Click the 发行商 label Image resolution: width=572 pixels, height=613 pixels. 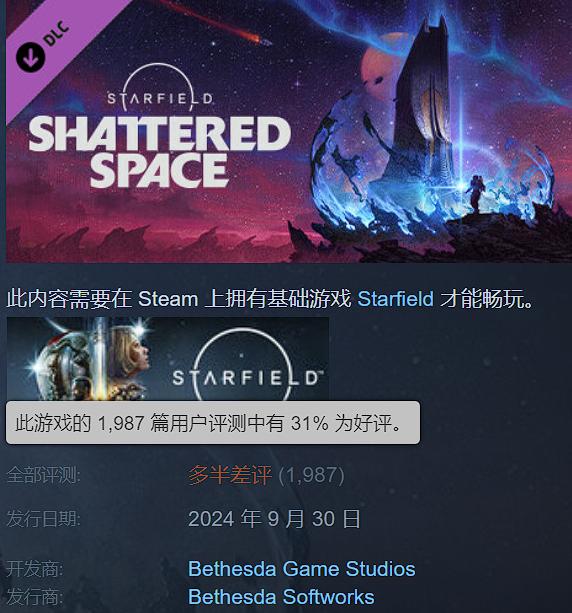34,597
